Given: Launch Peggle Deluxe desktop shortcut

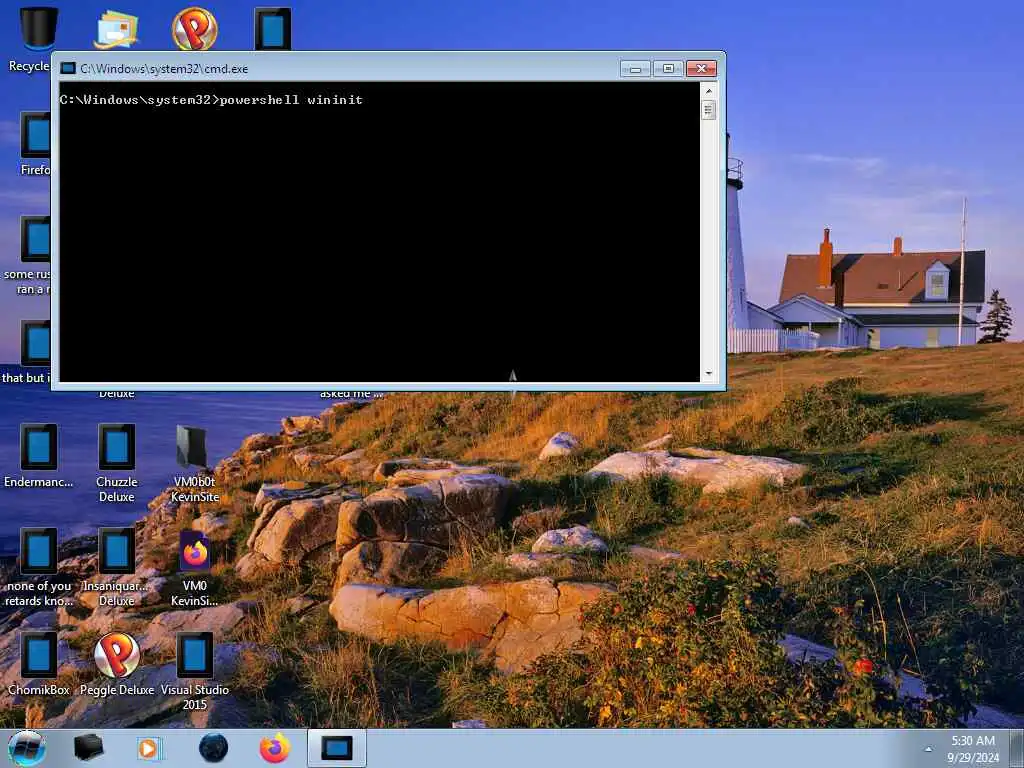Looking at the screenshot, I should 117,664.
